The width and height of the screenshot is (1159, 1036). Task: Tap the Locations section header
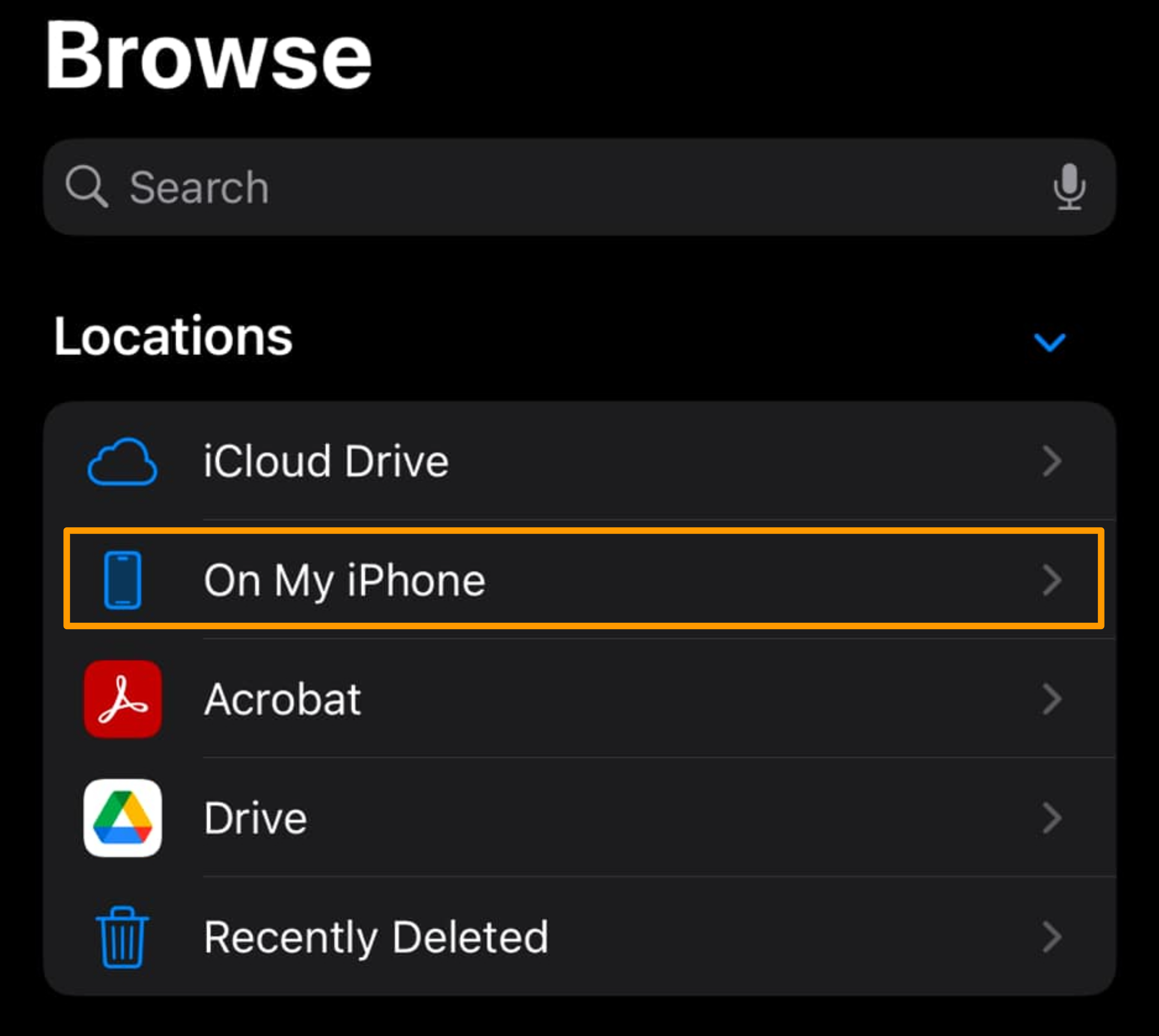coord(173,337)
